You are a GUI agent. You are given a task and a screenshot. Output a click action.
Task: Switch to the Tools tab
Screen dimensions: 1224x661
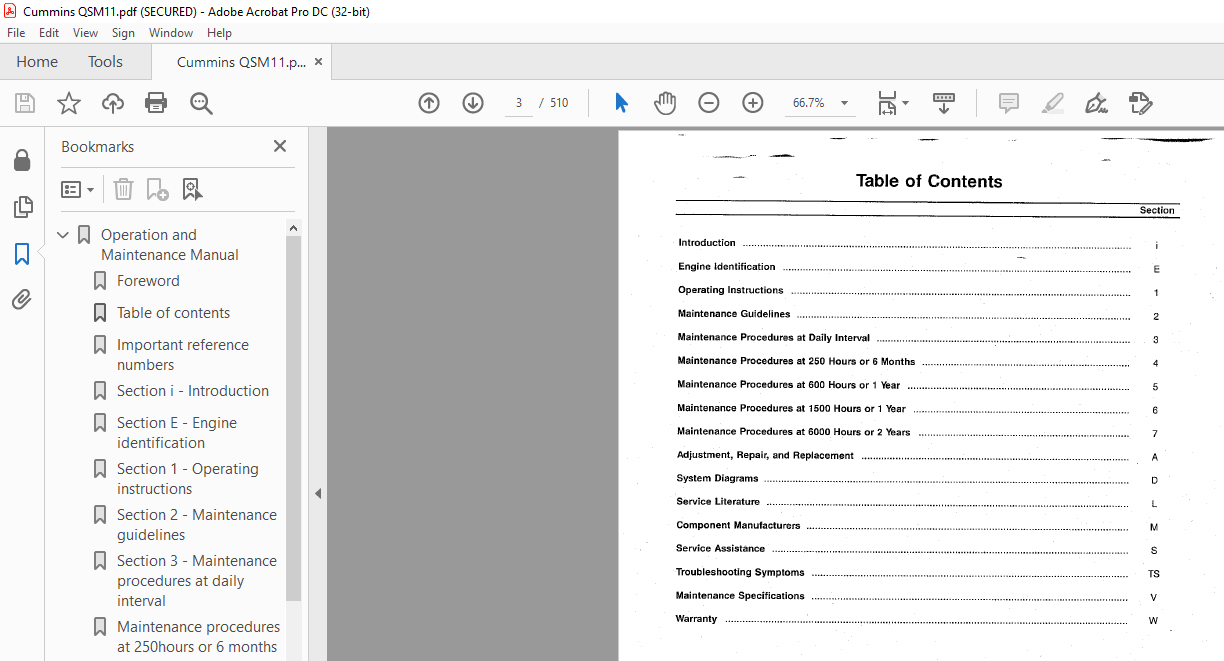pyautogui.click(x=105, y=62)
